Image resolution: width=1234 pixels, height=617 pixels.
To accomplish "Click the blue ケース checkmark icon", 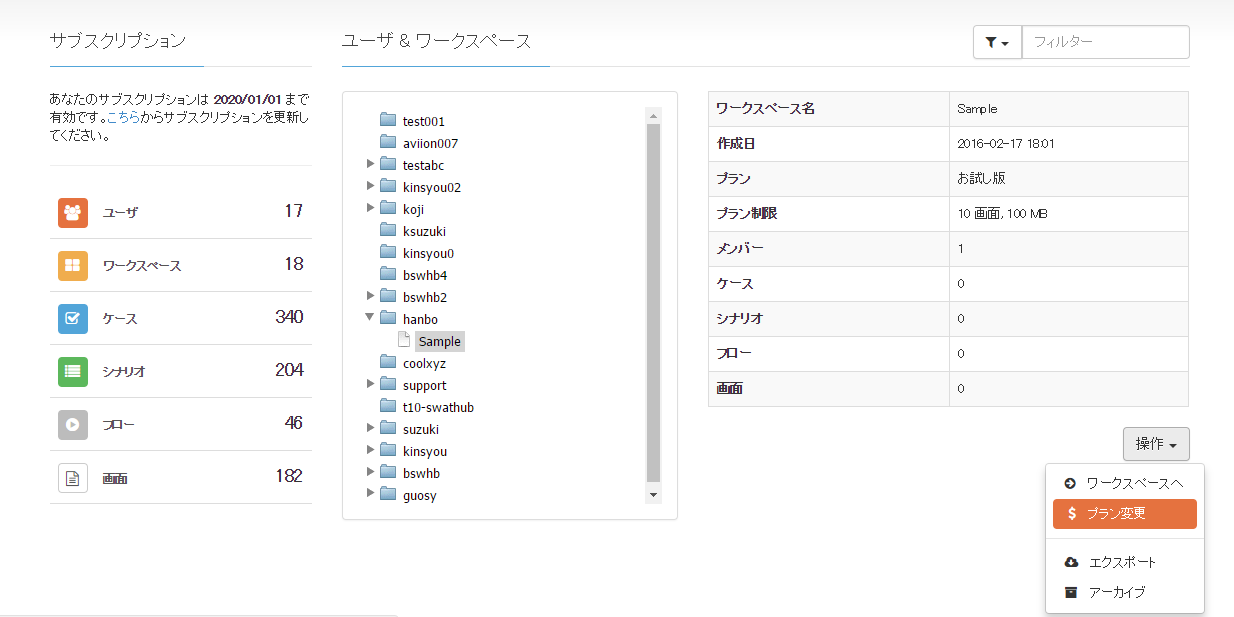I will pos(73,318).
